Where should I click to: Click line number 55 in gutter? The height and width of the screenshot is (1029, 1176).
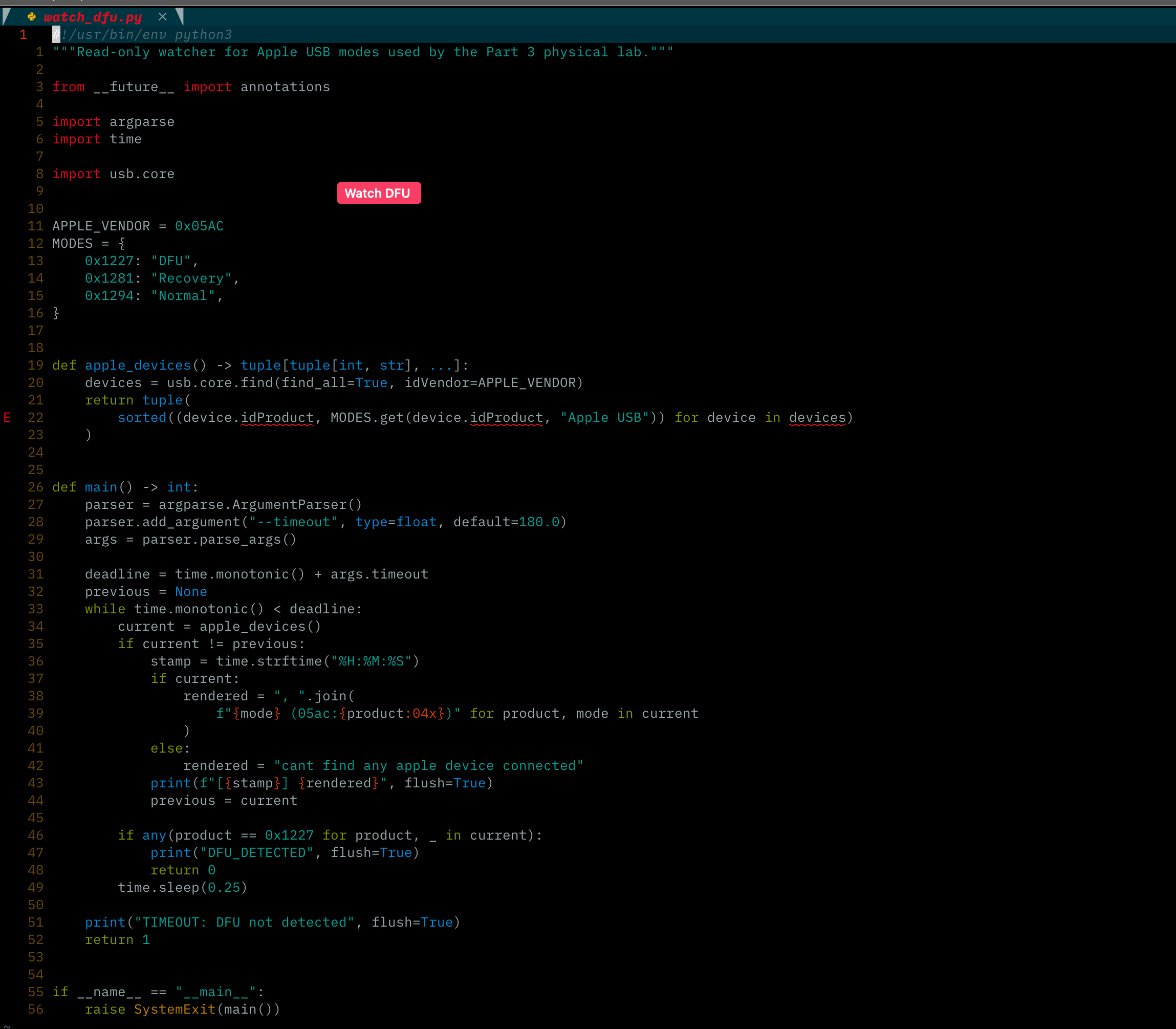point(36,992)
